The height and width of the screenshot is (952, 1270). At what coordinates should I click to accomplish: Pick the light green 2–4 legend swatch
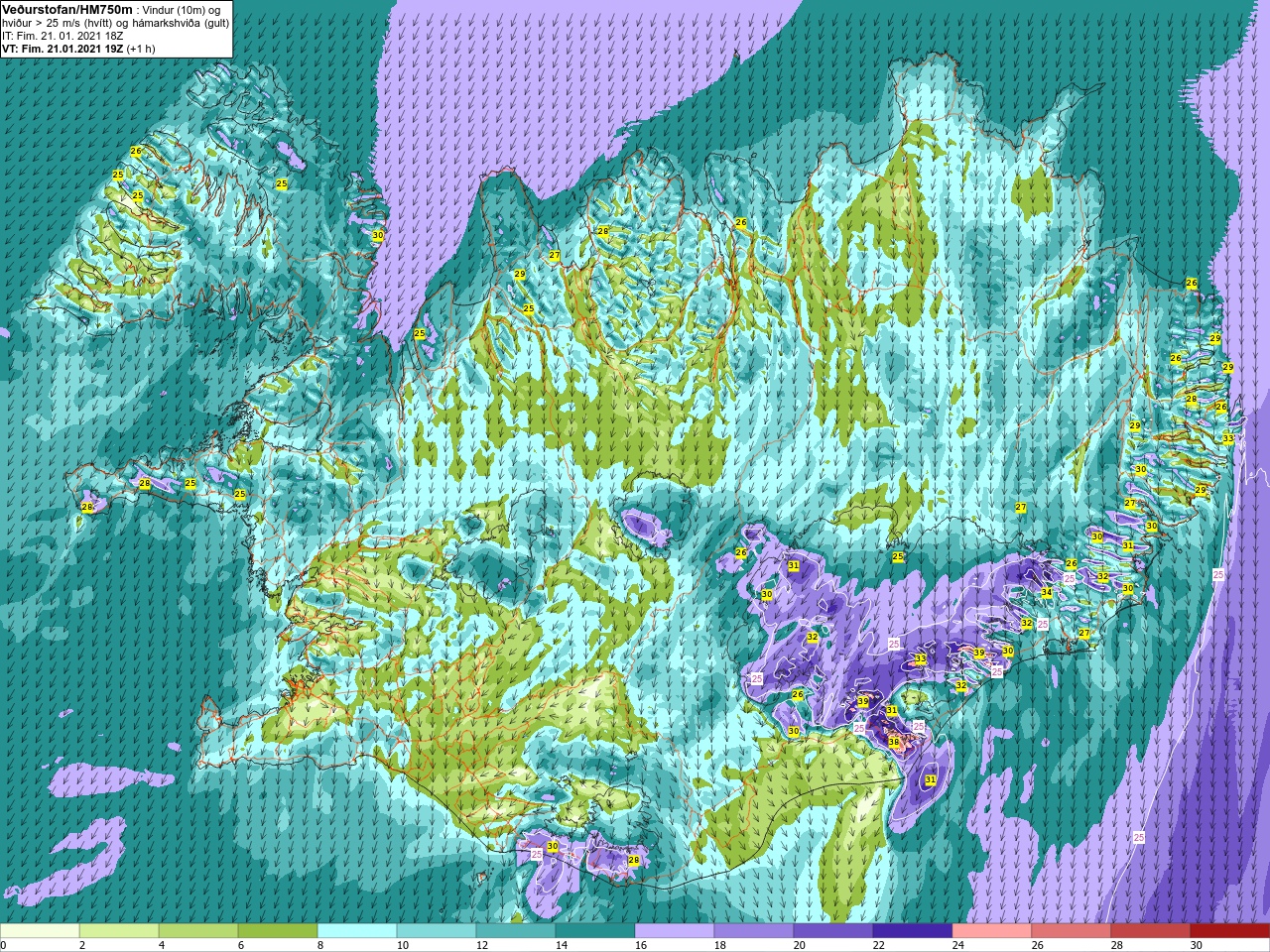119,931
